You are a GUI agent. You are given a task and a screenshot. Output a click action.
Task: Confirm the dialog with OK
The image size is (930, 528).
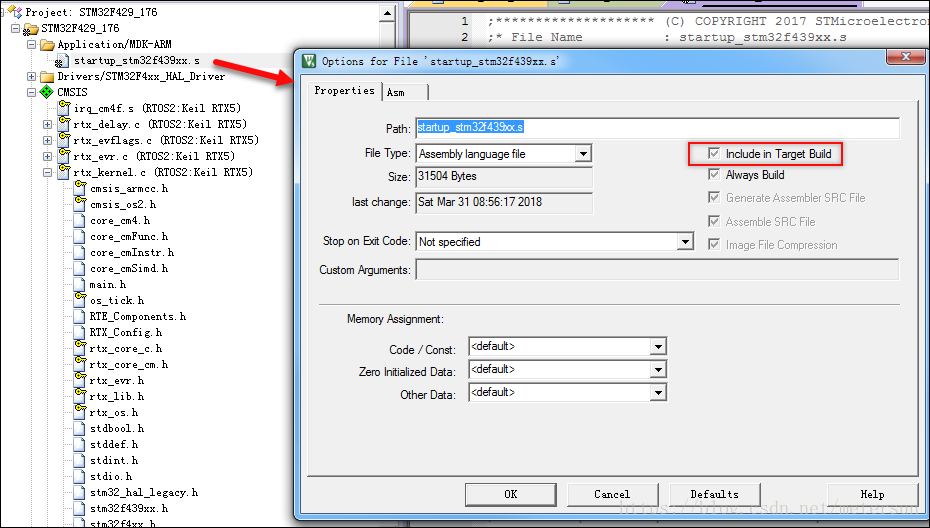coord(511,494)
